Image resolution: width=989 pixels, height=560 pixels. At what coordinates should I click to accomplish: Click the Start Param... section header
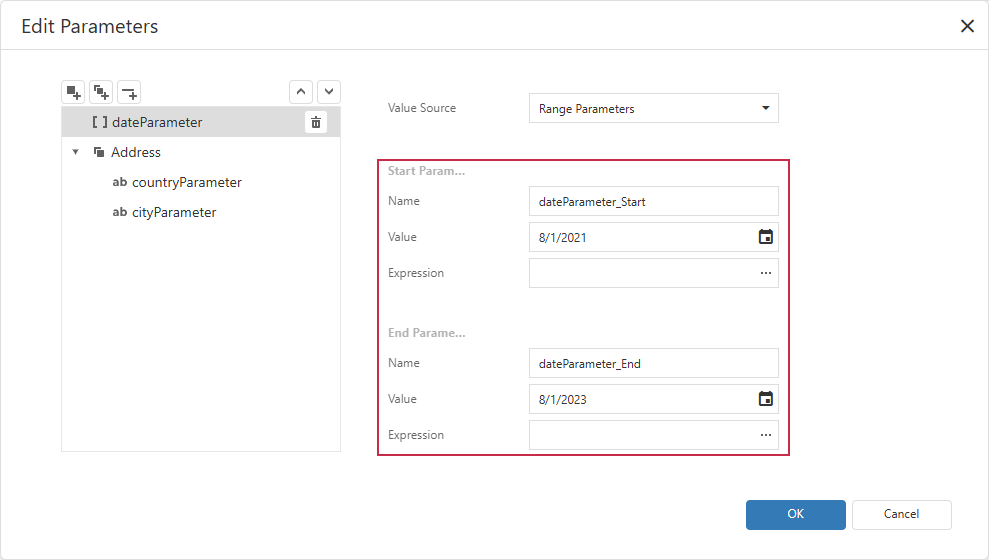[x=426, y=171]
